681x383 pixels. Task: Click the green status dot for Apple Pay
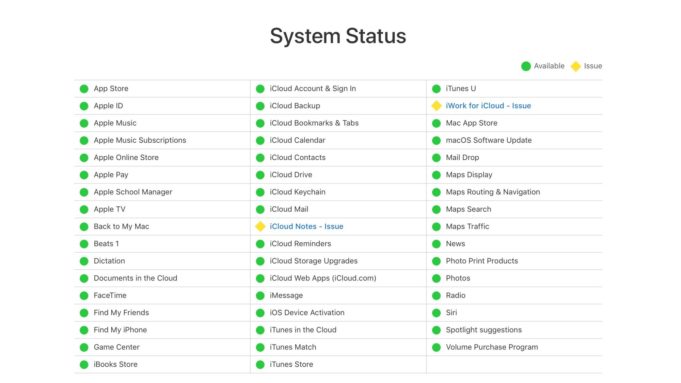tap(84, 175)
